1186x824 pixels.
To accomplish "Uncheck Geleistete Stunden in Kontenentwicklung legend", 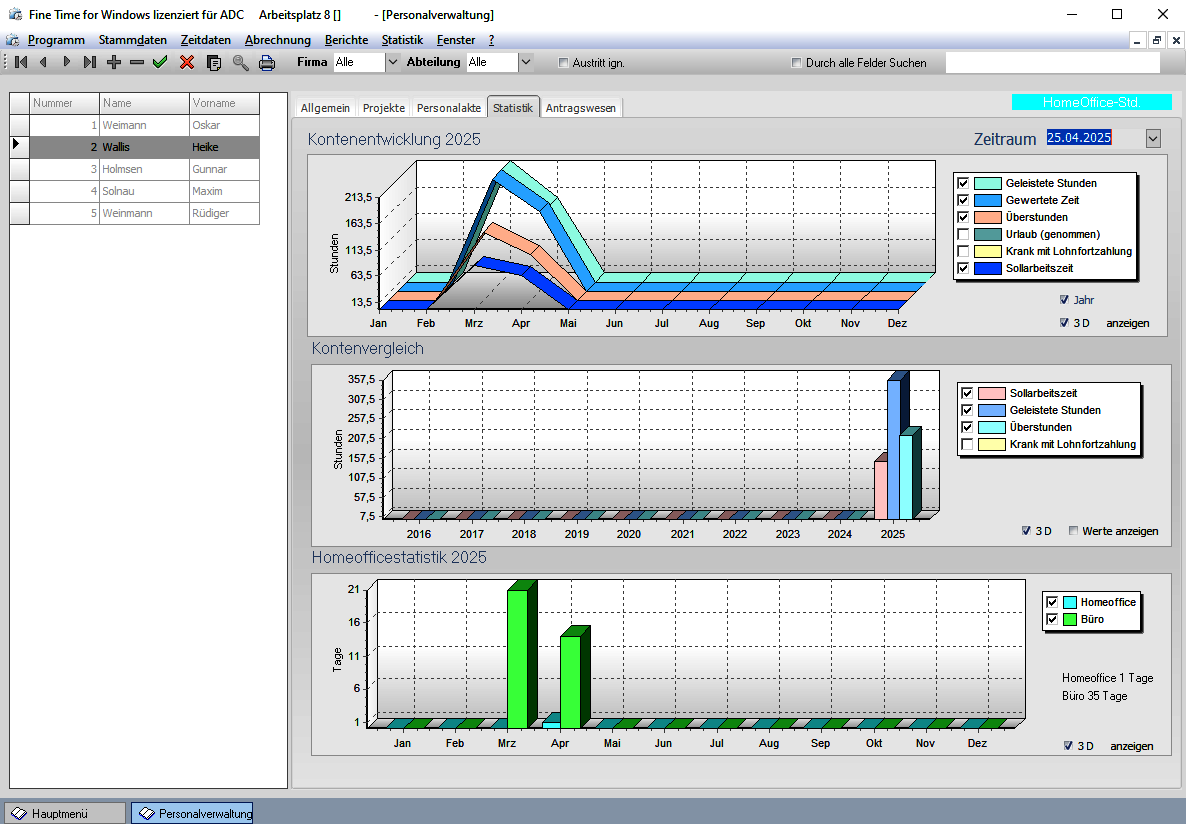I will 963,183.
